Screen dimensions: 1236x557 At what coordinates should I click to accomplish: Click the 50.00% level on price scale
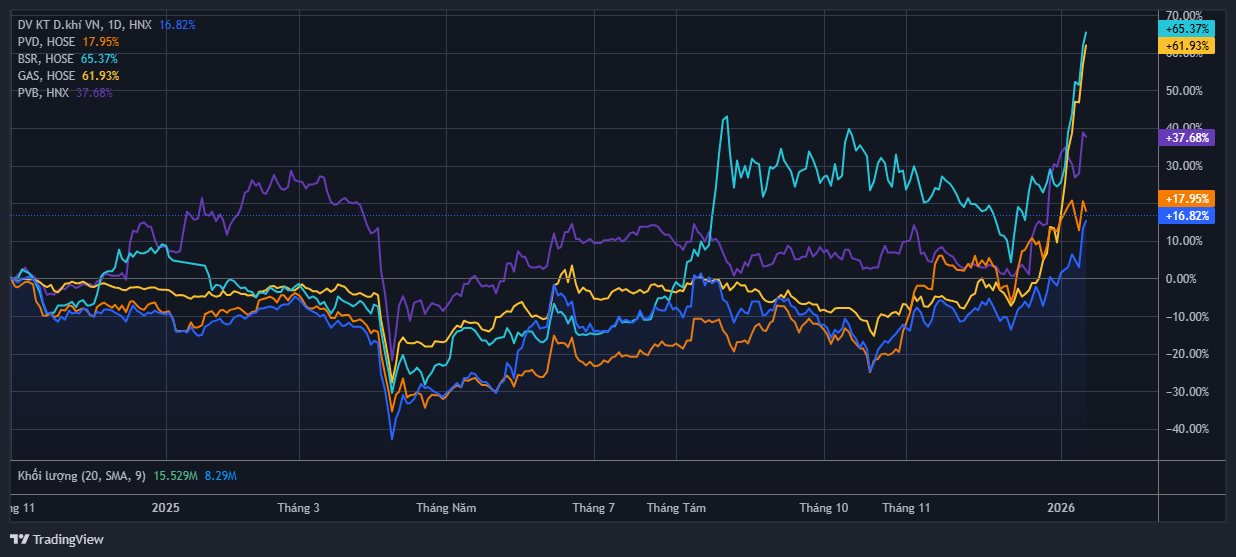(x=1184, y=91)
